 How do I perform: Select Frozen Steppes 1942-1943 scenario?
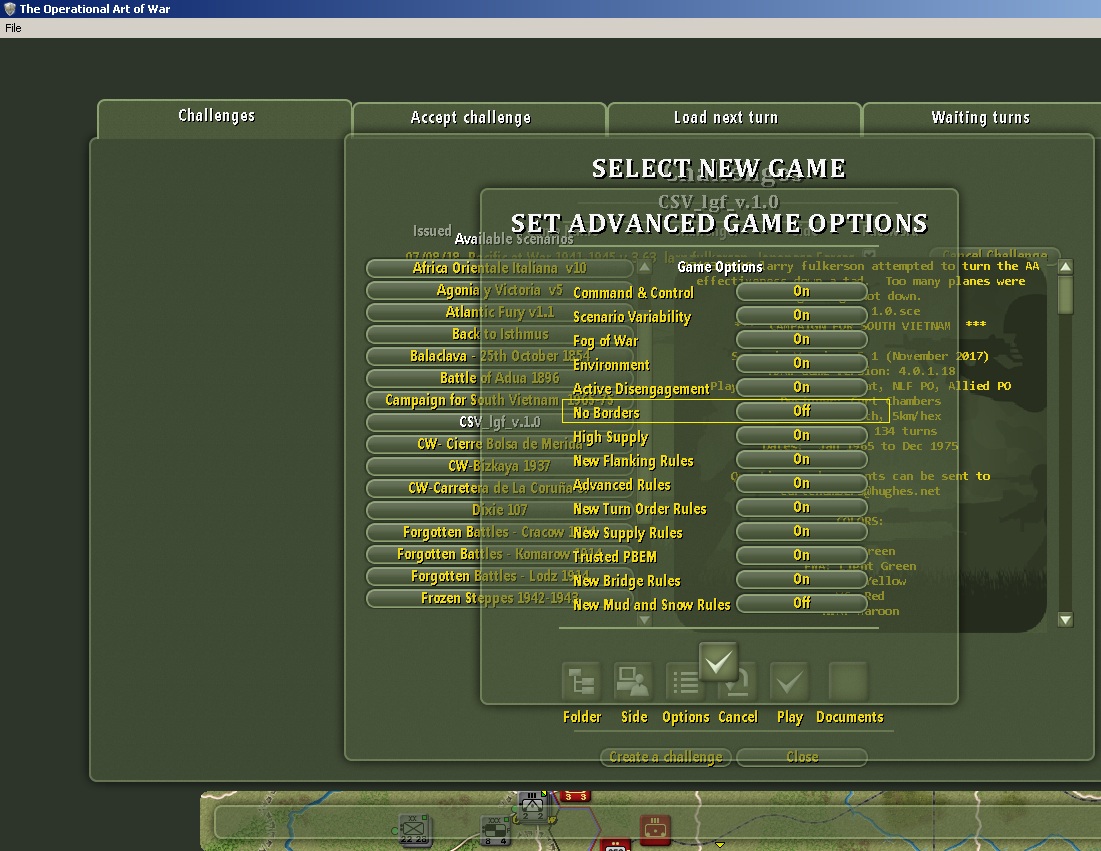coord(499,598)
